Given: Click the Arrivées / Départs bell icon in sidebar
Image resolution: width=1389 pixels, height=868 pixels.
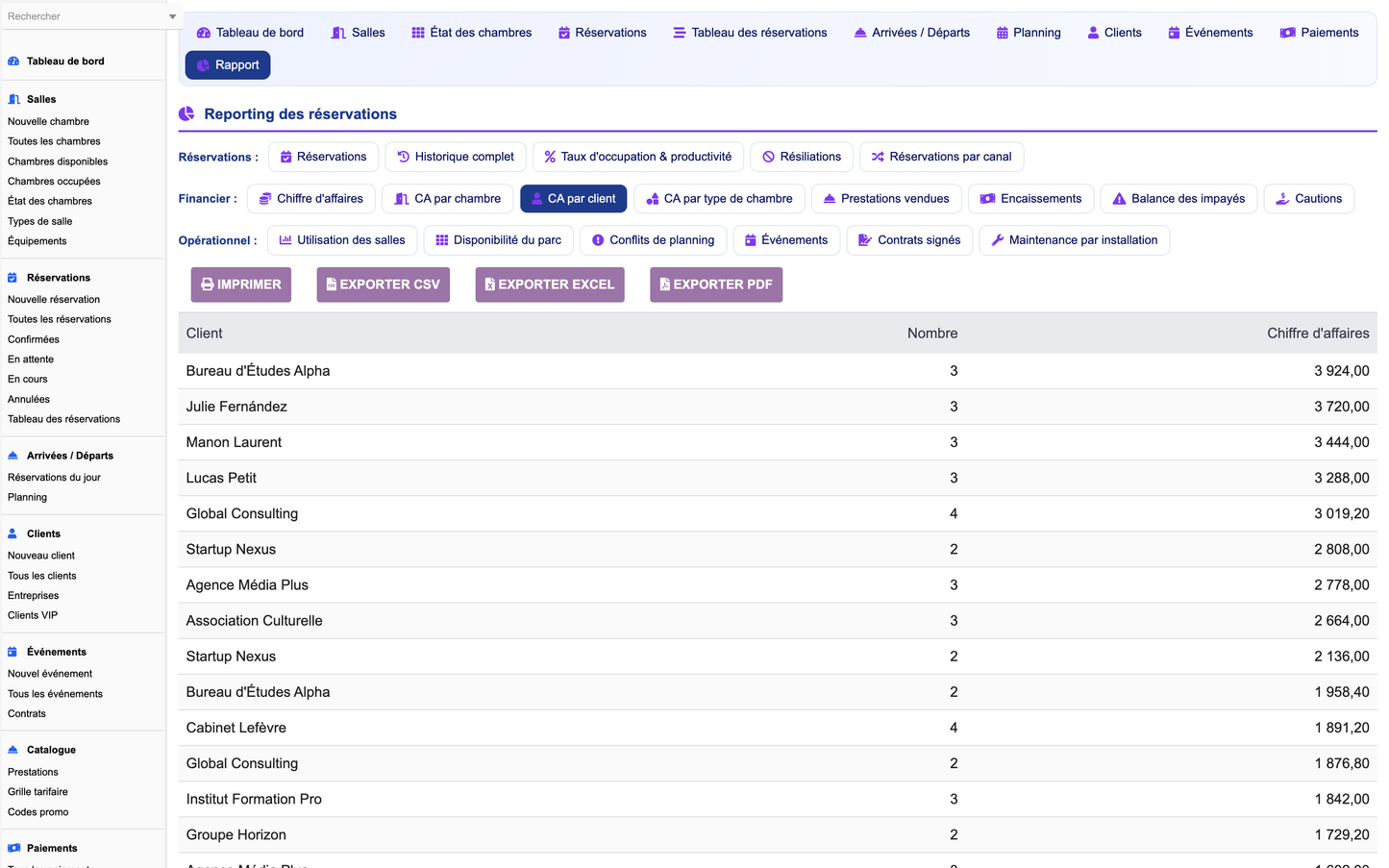Looking at the screenshot, I should pyautogui.click(x=13, y=456).
